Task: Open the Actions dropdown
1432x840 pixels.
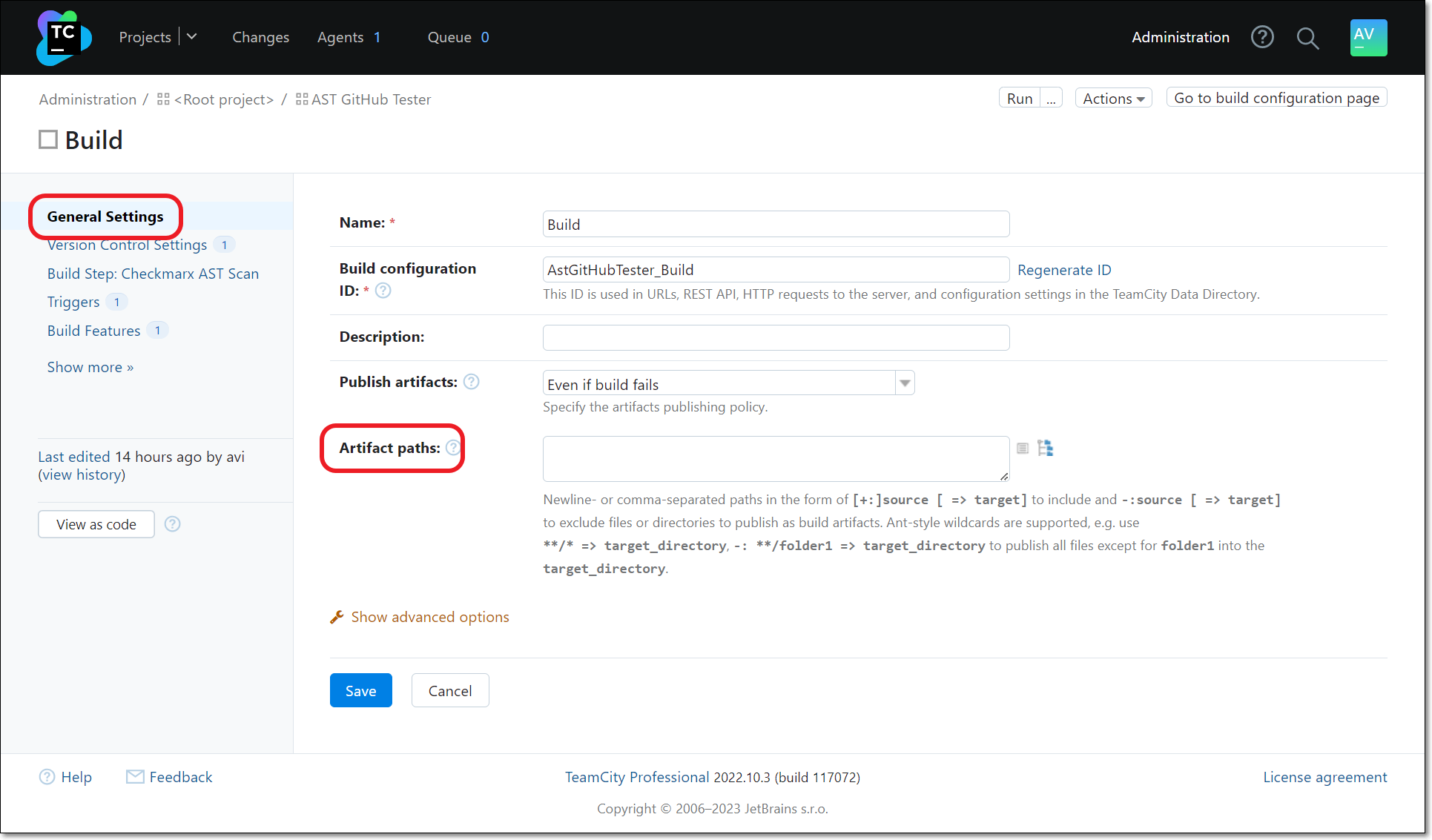Action: [x=1113, y=98]
